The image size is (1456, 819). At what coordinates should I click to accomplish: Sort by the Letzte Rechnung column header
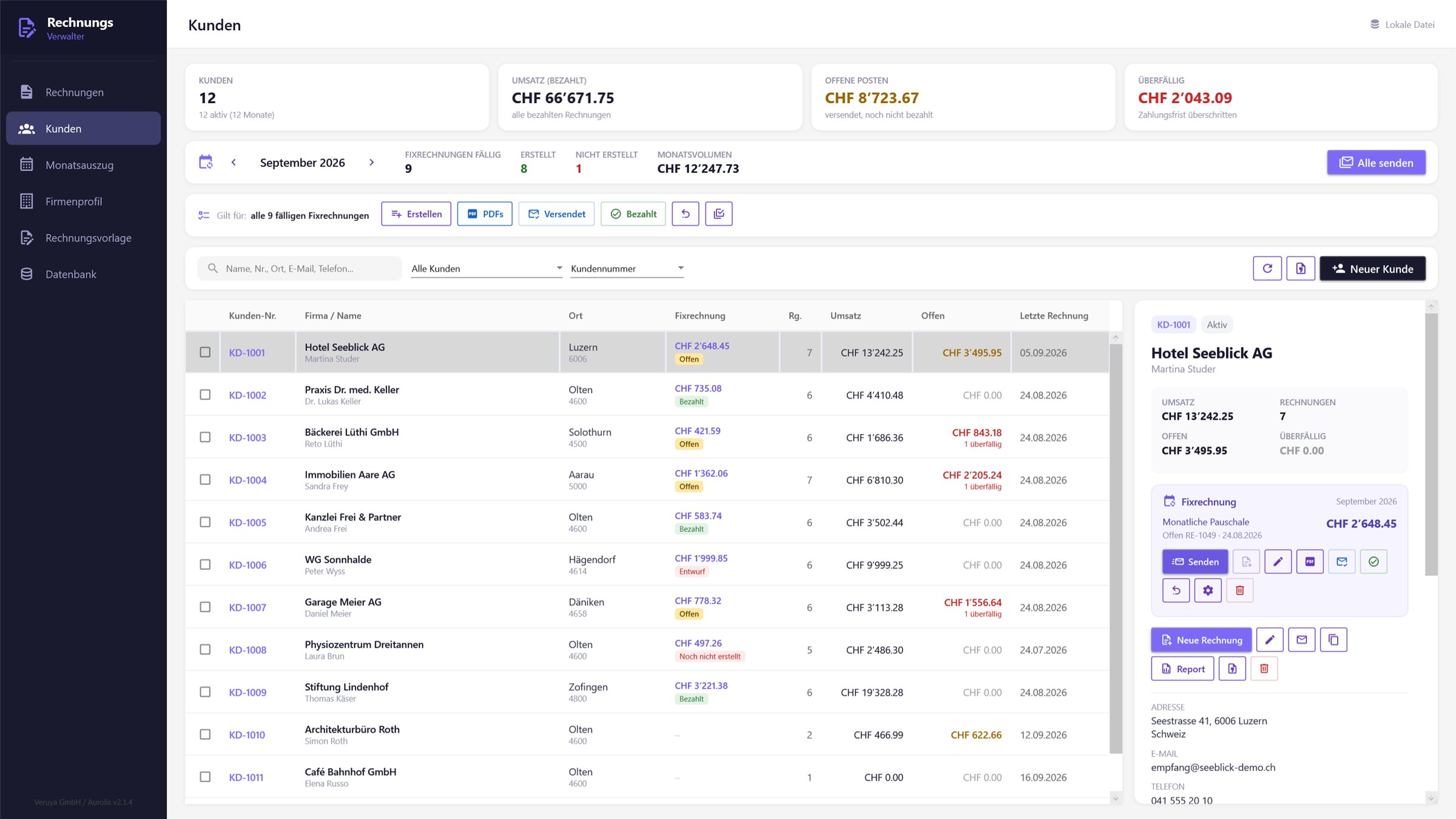pyautogui.click(x=1054, y=315)
